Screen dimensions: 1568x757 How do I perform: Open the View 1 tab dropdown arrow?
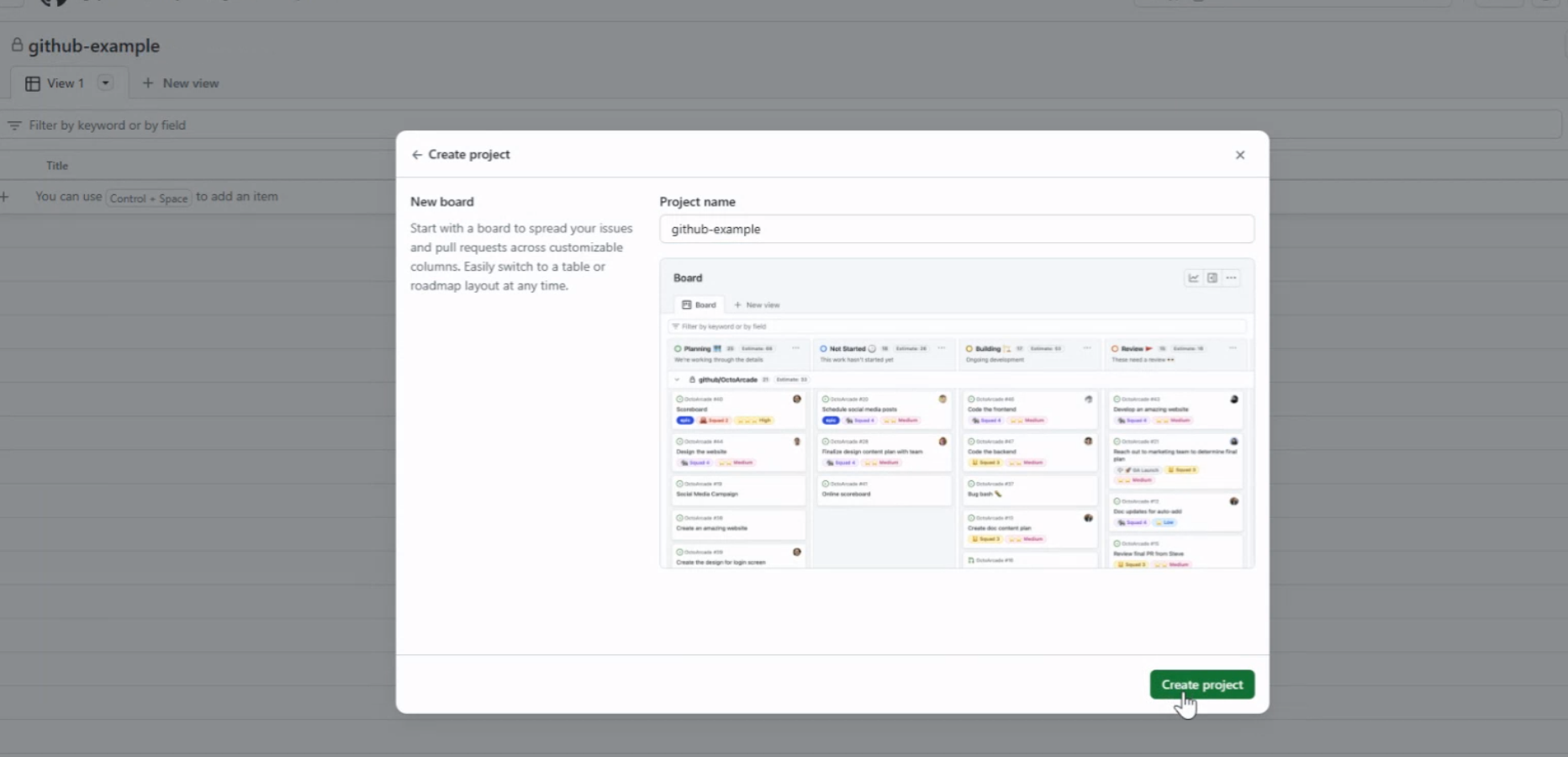[105, 82]
